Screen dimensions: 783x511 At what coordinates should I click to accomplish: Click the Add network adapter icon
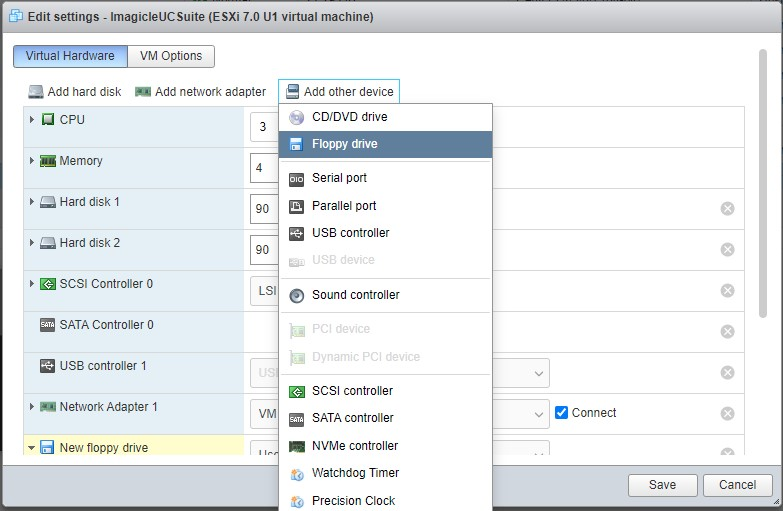[143, 92]
